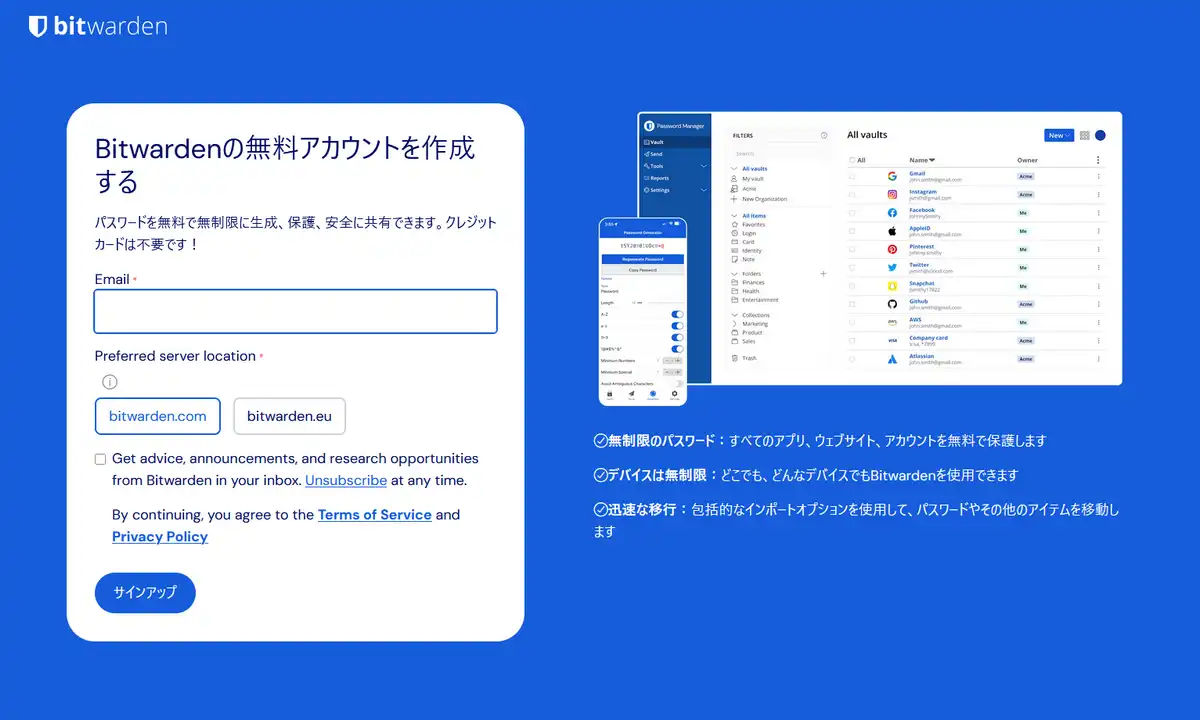Screen dimensions: 1200x720
Task: Click the パスワードを無料で無制限に生成 description text
Action: [295, 232]
